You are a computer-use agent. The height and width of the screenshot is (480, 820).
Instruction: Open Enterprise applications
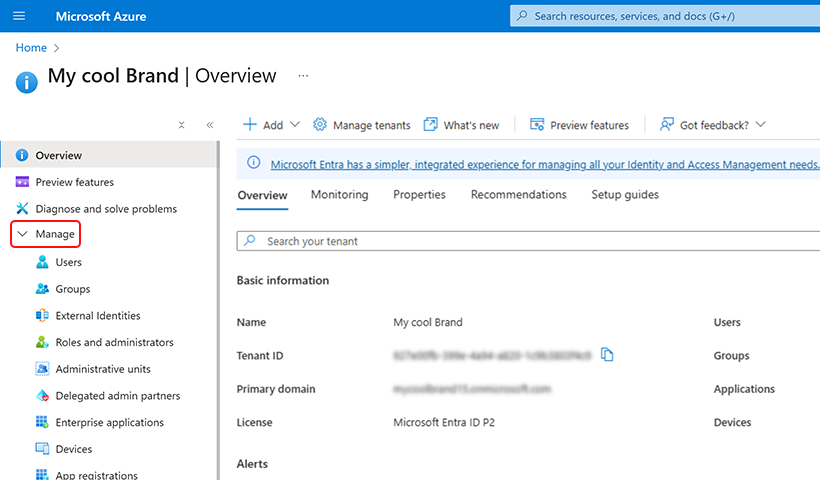click(109, 422)
